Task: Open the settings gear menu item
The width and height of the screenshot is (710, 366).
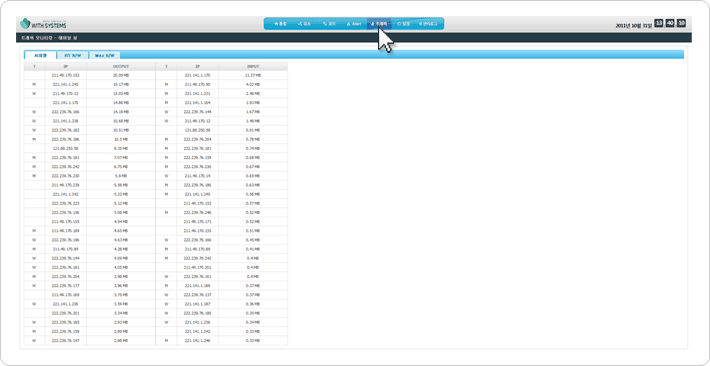Action: pos(403,24)
